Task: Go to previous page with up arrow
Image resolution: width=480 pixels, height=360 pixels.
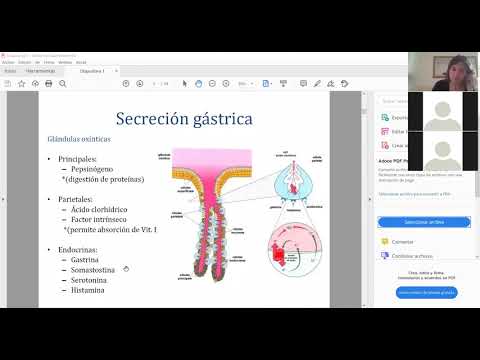Action: (126, 84)
